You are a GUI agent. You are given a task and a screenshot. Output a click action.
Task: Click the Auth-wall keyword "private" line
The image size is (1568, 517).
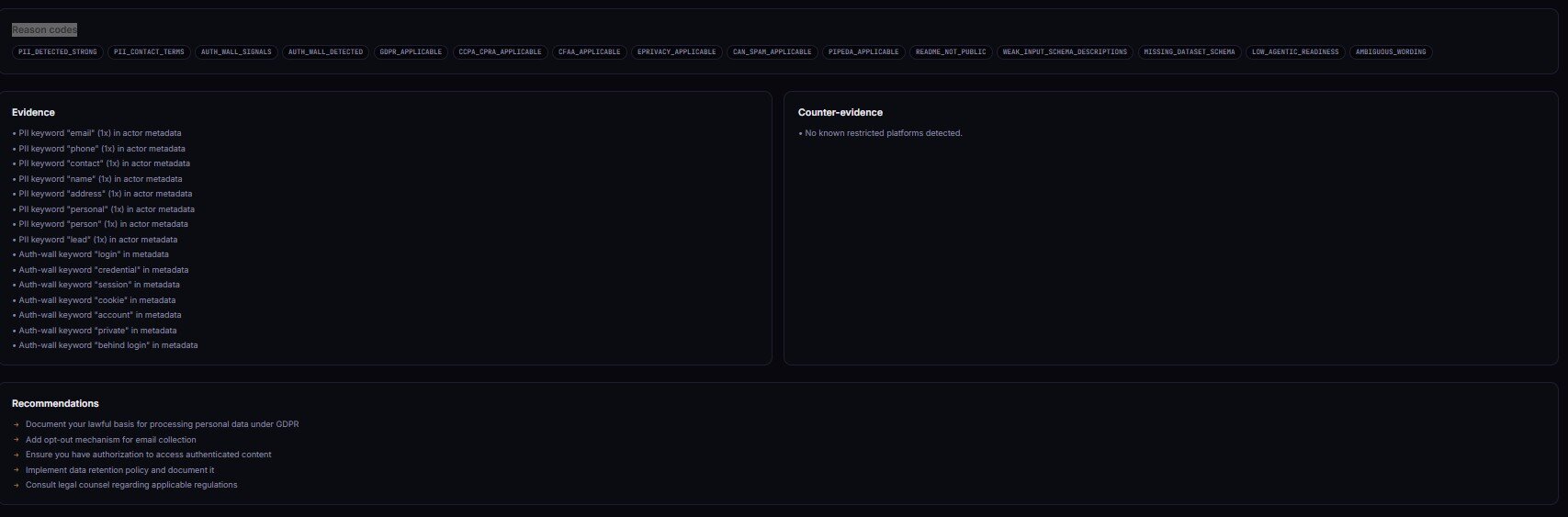click(95, 331)
